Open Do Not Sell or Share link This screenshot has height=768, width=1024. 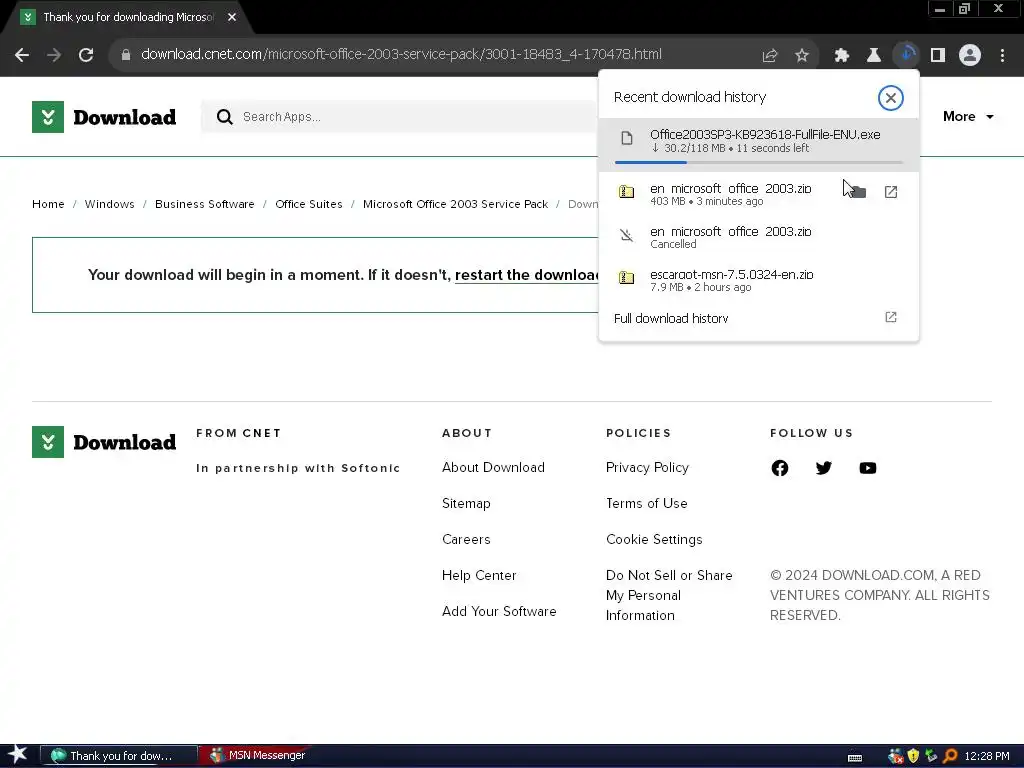tap(669, 595)
